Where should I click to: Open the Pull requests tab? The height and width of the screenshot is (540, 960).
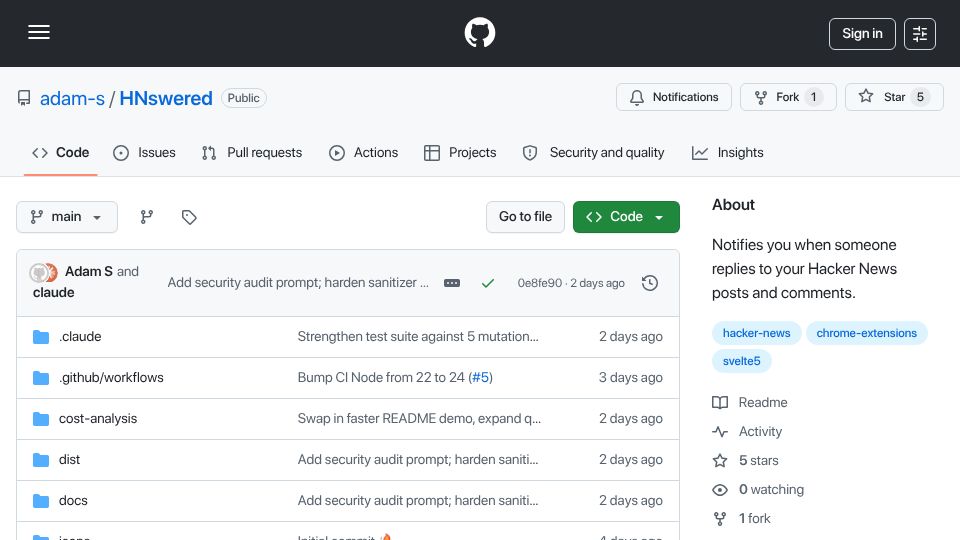[252, 152]
